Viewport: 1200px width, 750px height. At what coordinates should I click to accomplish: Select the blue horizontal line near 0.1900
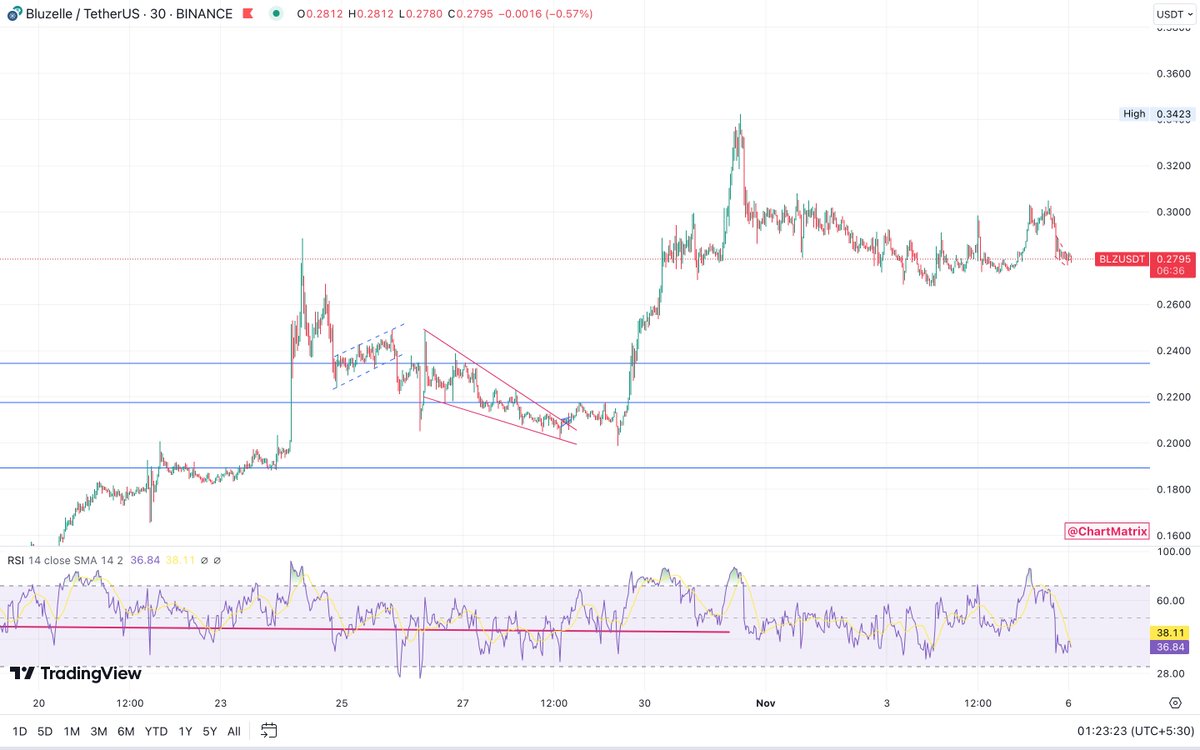(x=575, y=468)
